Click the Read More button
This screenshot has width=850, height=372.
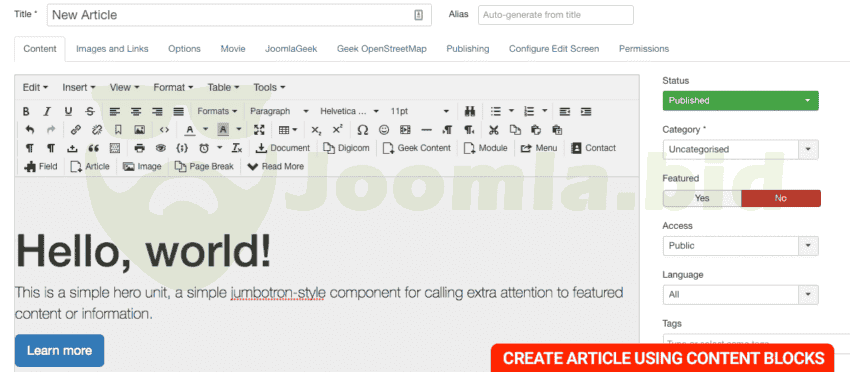(275, 166)
